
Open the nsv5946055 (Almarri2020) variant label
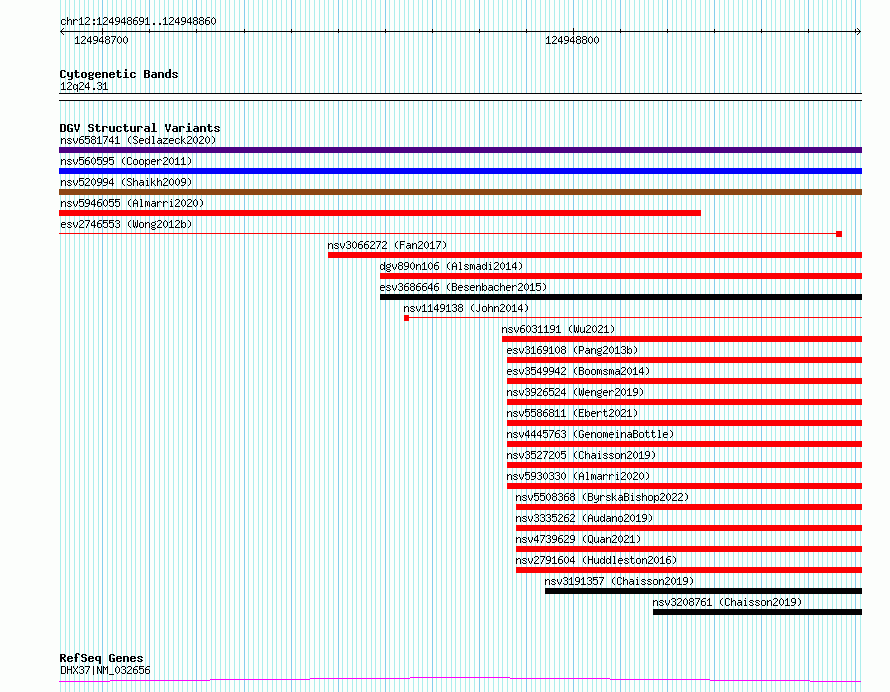(x=132, y=203)
